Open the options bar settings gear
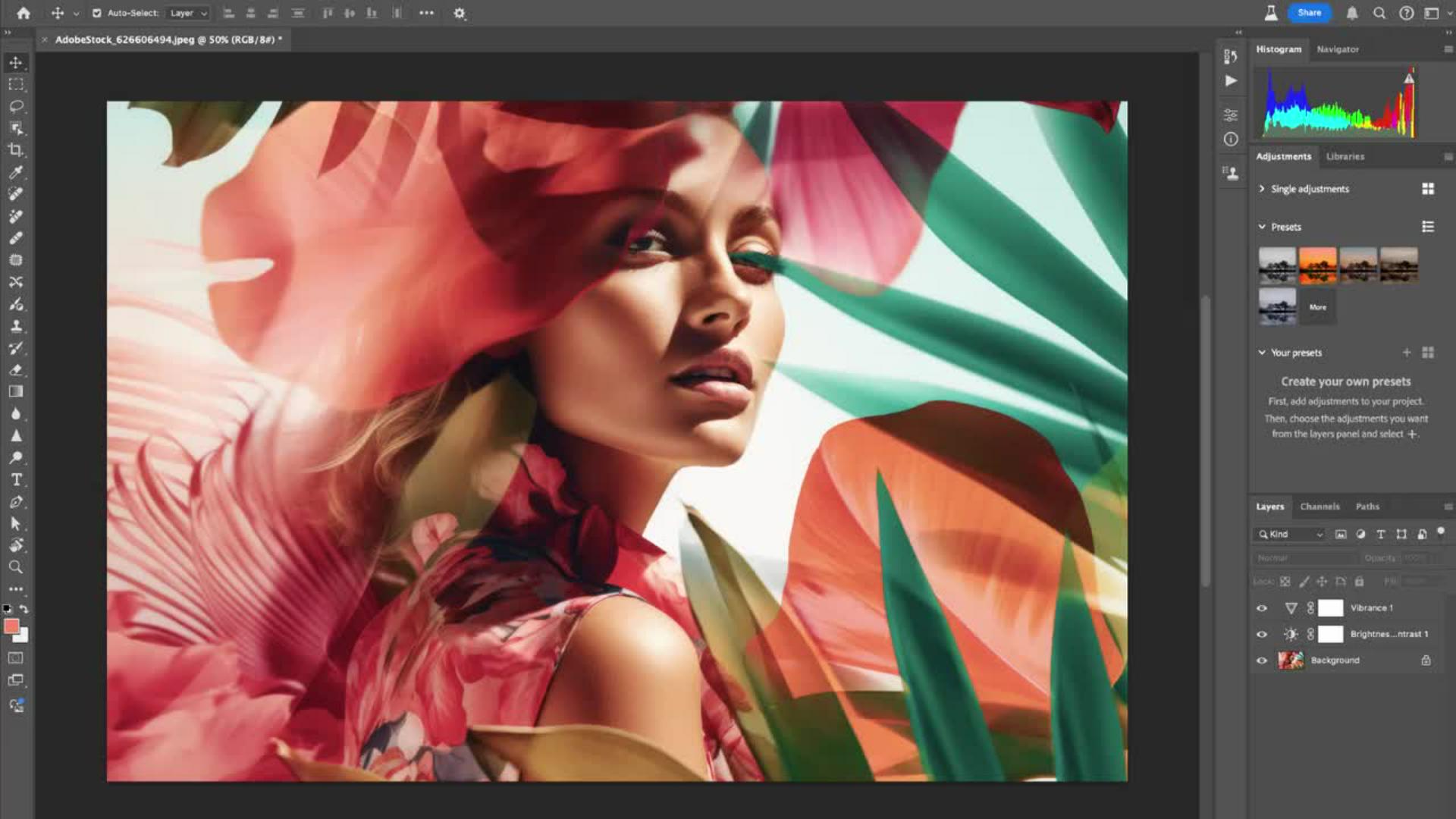This screenshot has width=1456, height=819. [459, 13]
